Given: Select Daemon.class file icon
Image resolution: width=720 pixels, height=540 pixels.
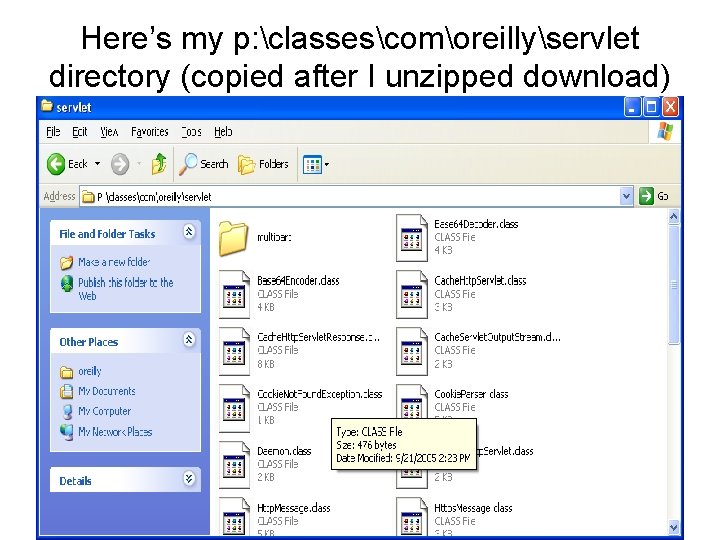Looking at the screenshot, I should (x=234, y=465).
